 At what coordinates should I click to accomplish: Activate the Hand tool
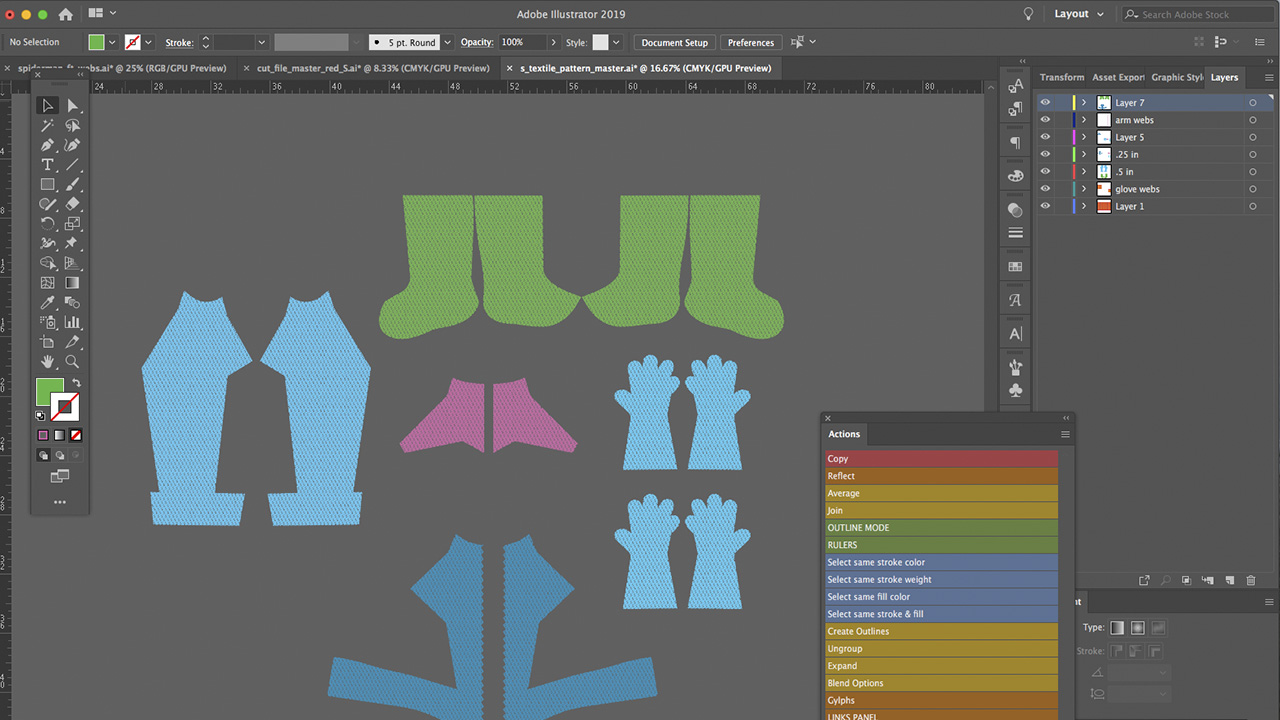click(47, 362)
